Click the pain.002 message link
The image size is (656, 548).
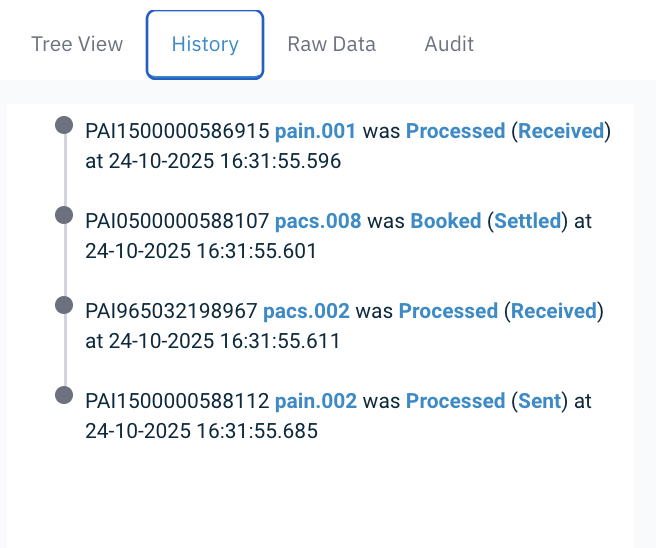[315, 401]
